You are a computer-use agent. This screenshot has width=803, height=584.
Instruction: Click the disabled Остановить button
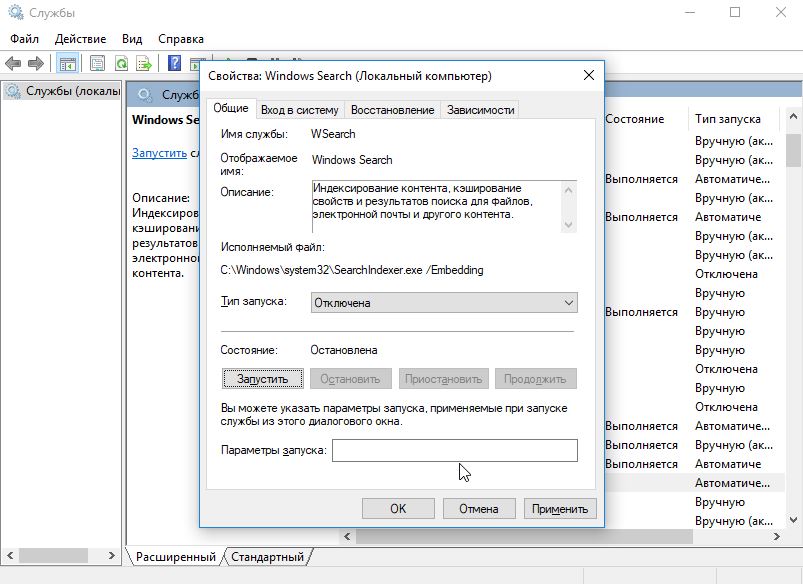pyautogui.click(x=350, y=379)
